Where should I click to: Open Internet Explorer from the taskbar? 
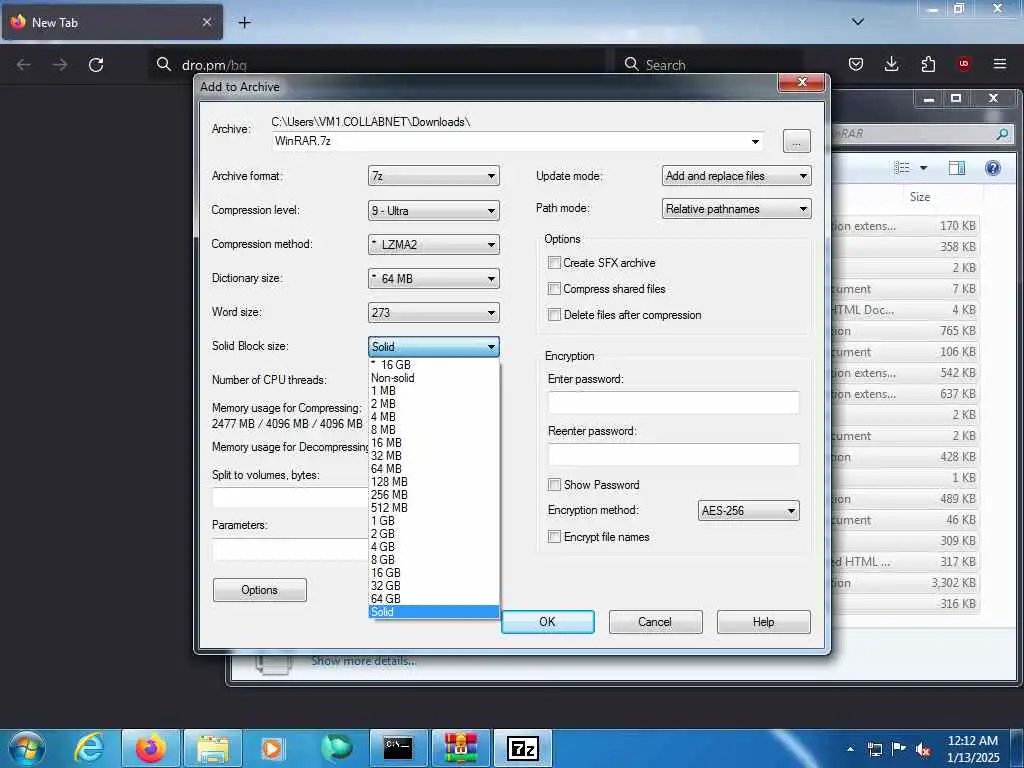tap(89, 748)
